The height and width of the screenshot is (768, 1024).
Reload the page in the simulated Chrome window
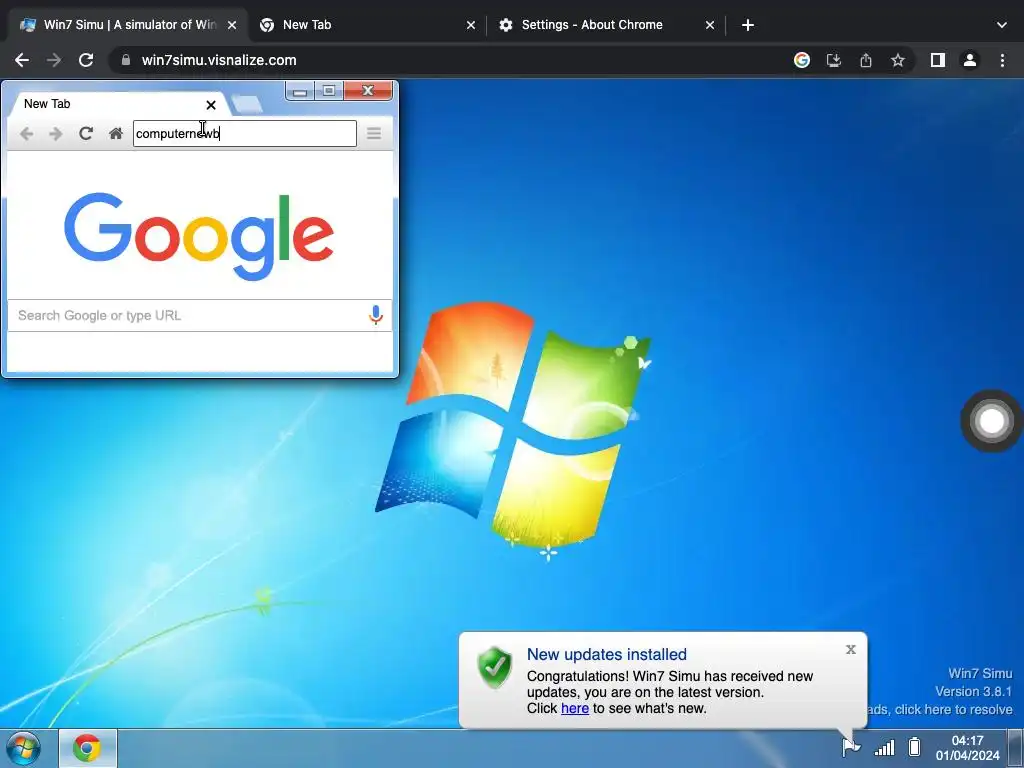click(86, 134)
